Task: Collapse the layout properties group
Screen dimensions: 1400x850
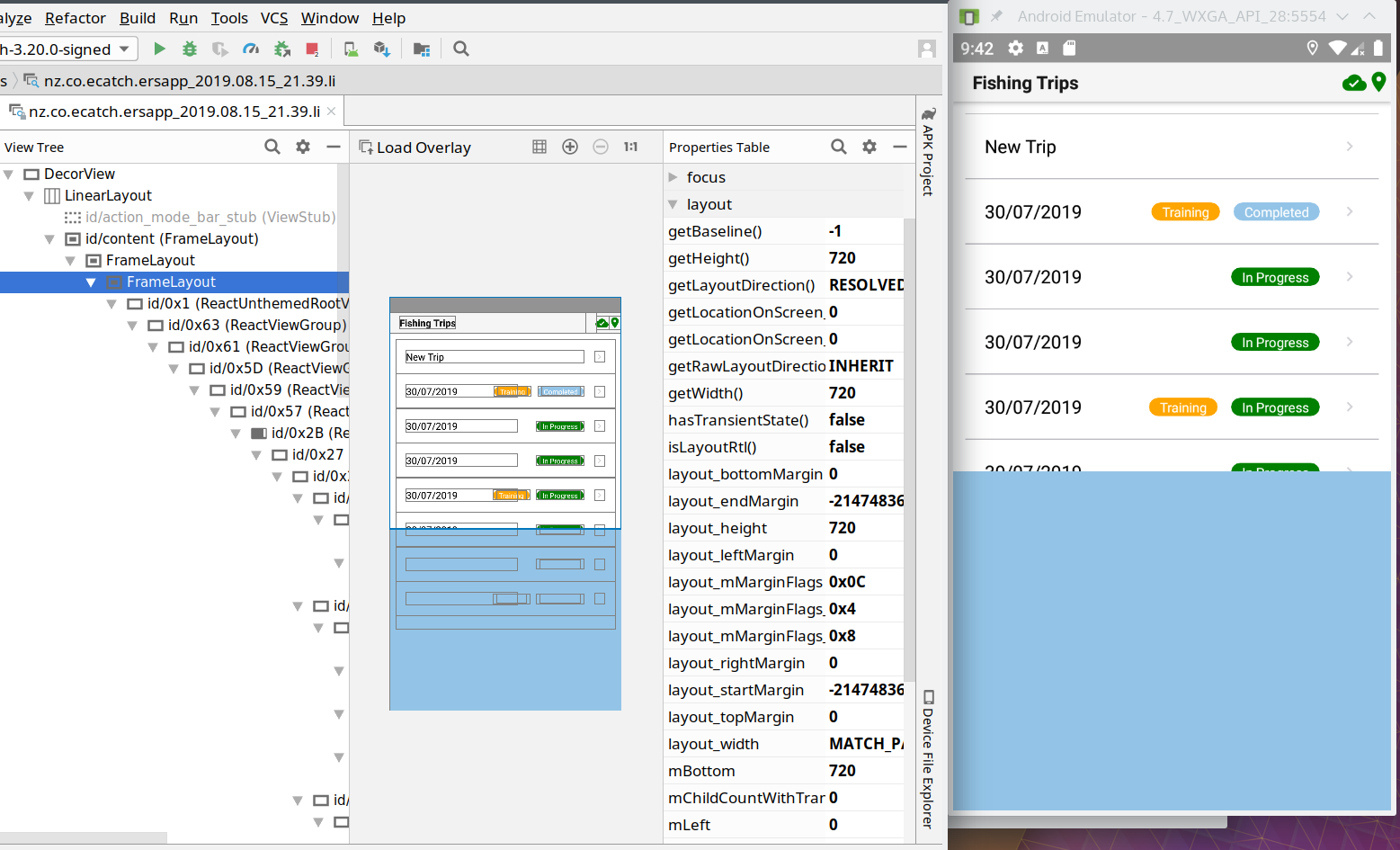Action: click(x=673, y=204)
